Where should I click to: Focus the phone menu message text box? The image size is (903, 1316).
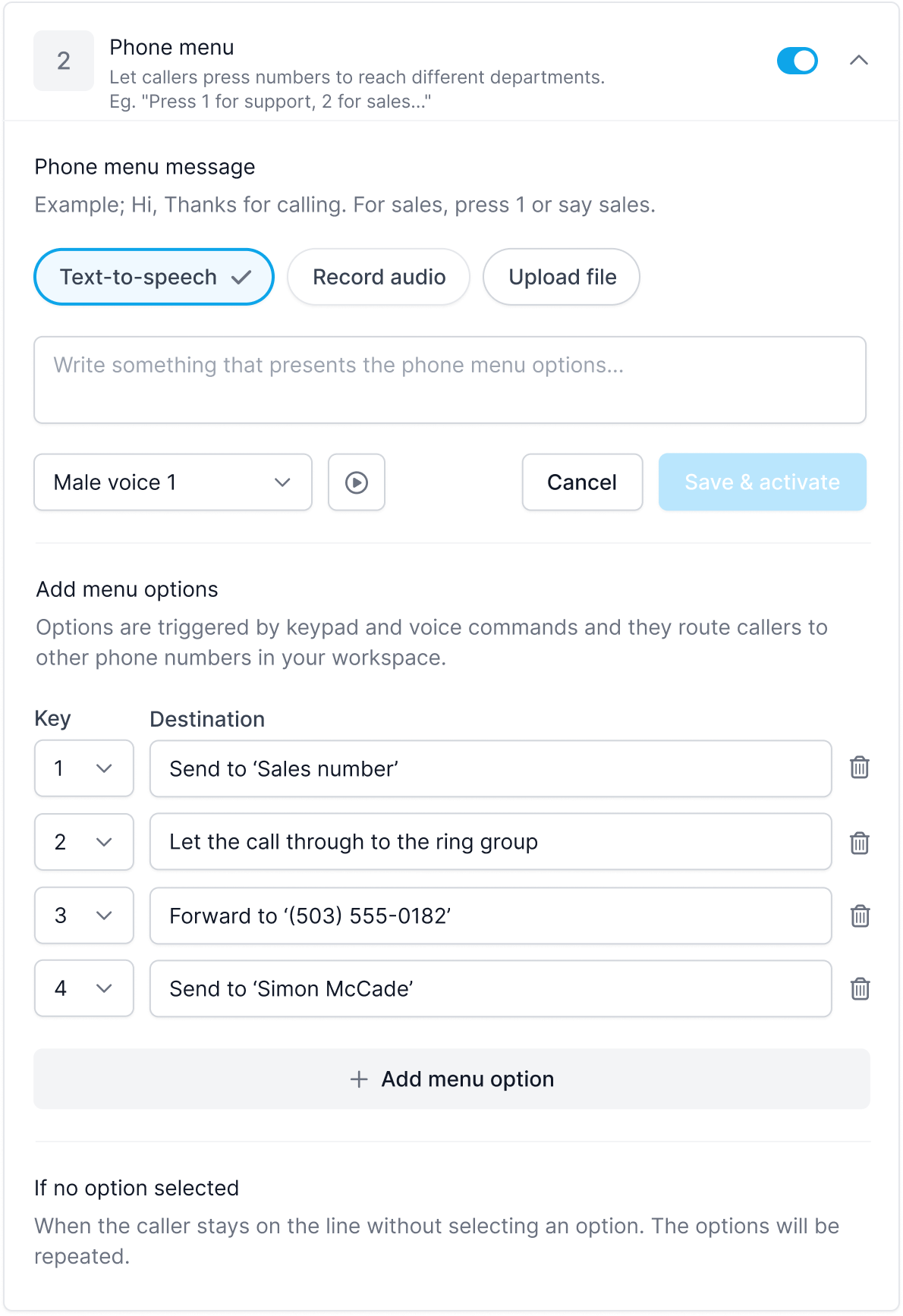[450, 380]
